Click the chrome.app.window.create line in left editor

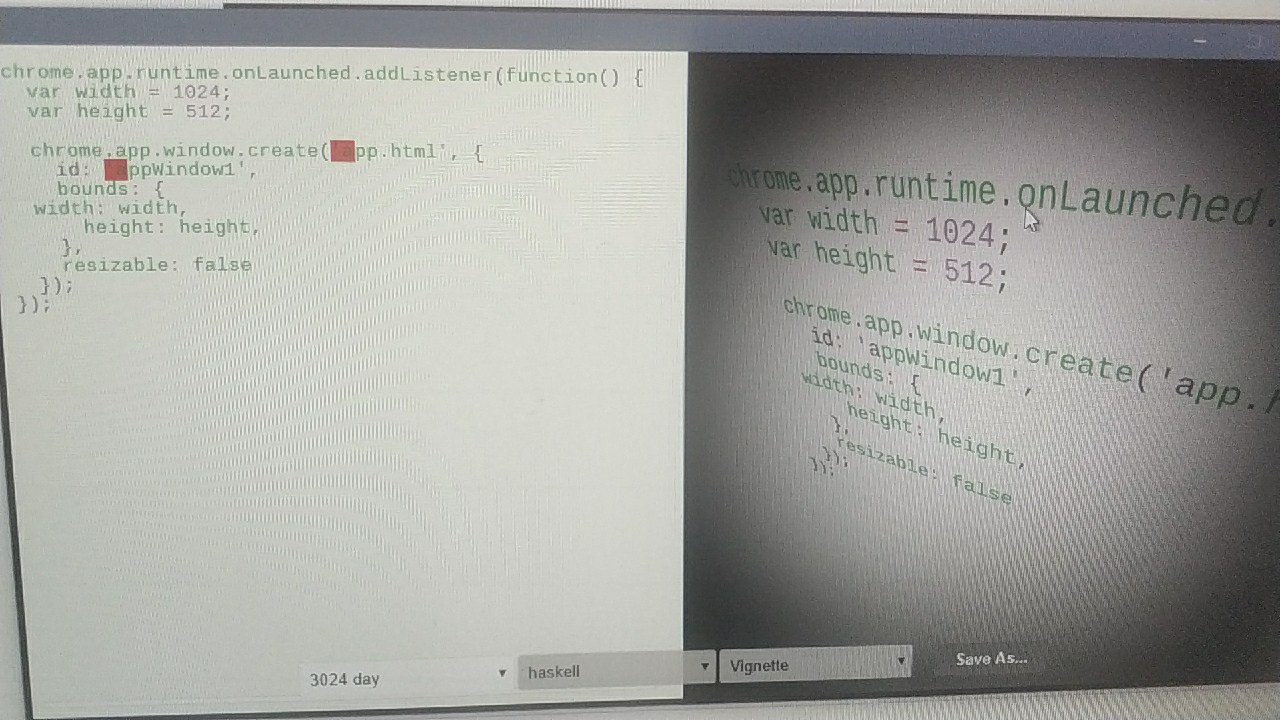tap(257, 151)
